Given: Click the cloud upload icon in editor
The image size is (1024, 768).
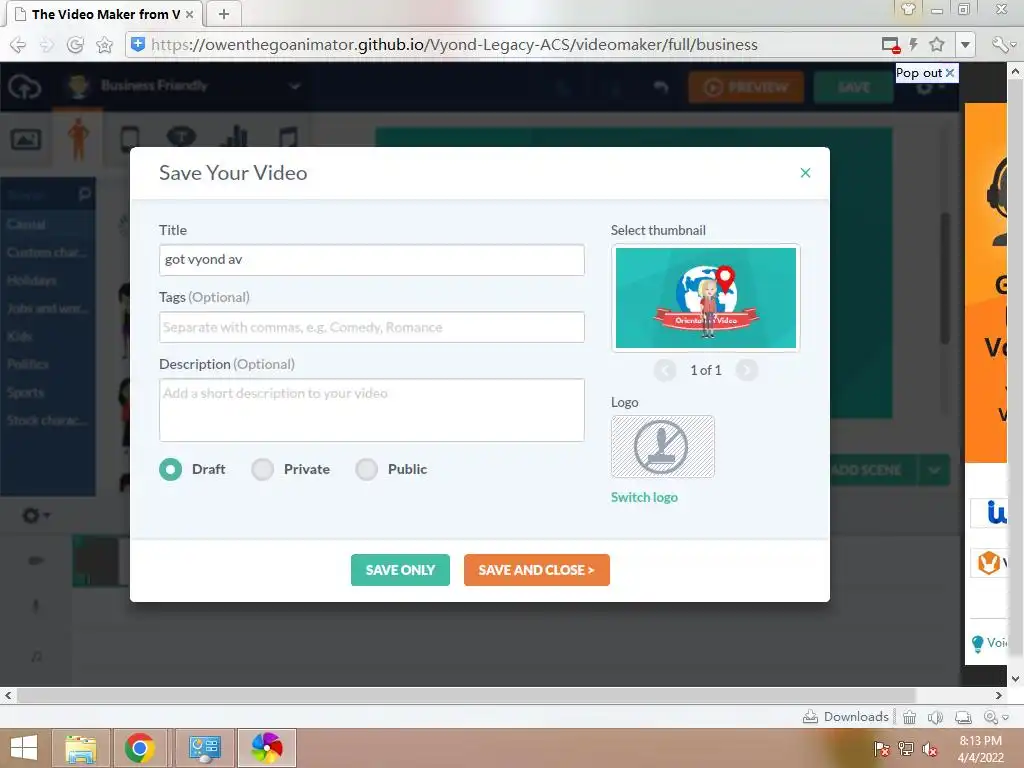Looking at the screenshot, I should pos(24,86).
